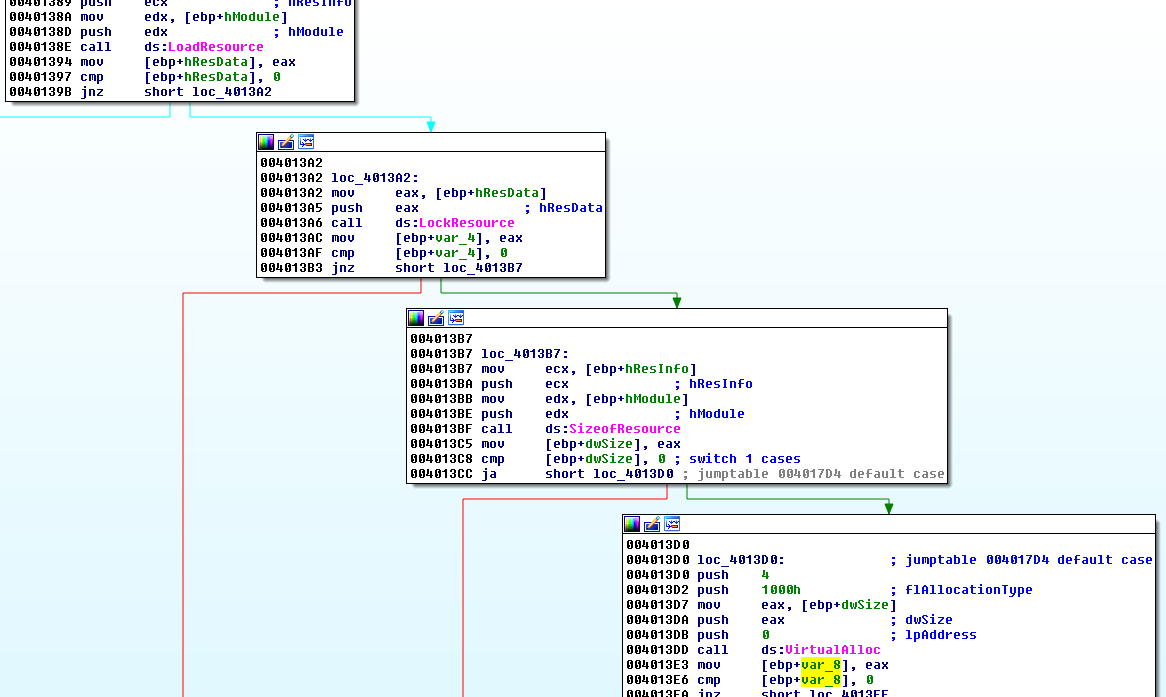Click the node color icon on the loc_4013A2 block
The height and width of the screenshot is (697, 1166).
point(266,142)
